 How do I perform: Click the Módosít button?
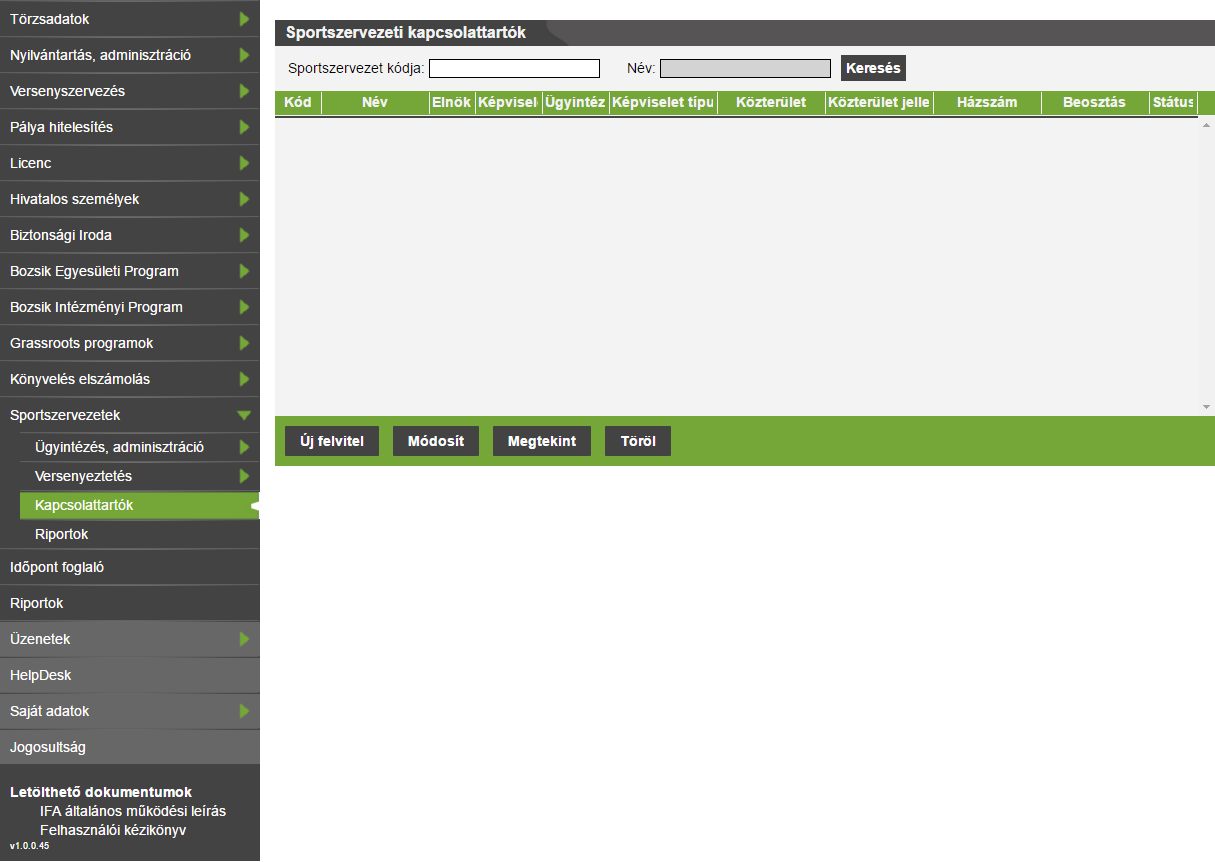436,441
